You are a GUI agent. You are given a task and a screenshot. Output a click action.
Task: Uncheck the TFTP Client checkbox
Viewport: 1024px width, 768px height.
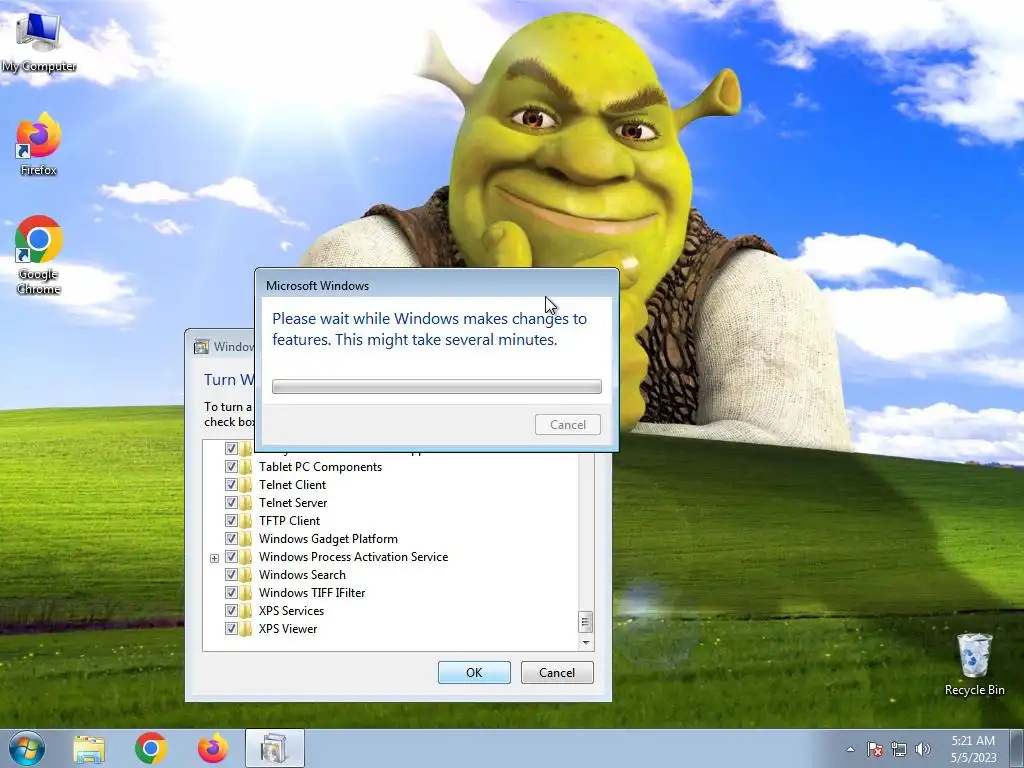tap(231, 520)
